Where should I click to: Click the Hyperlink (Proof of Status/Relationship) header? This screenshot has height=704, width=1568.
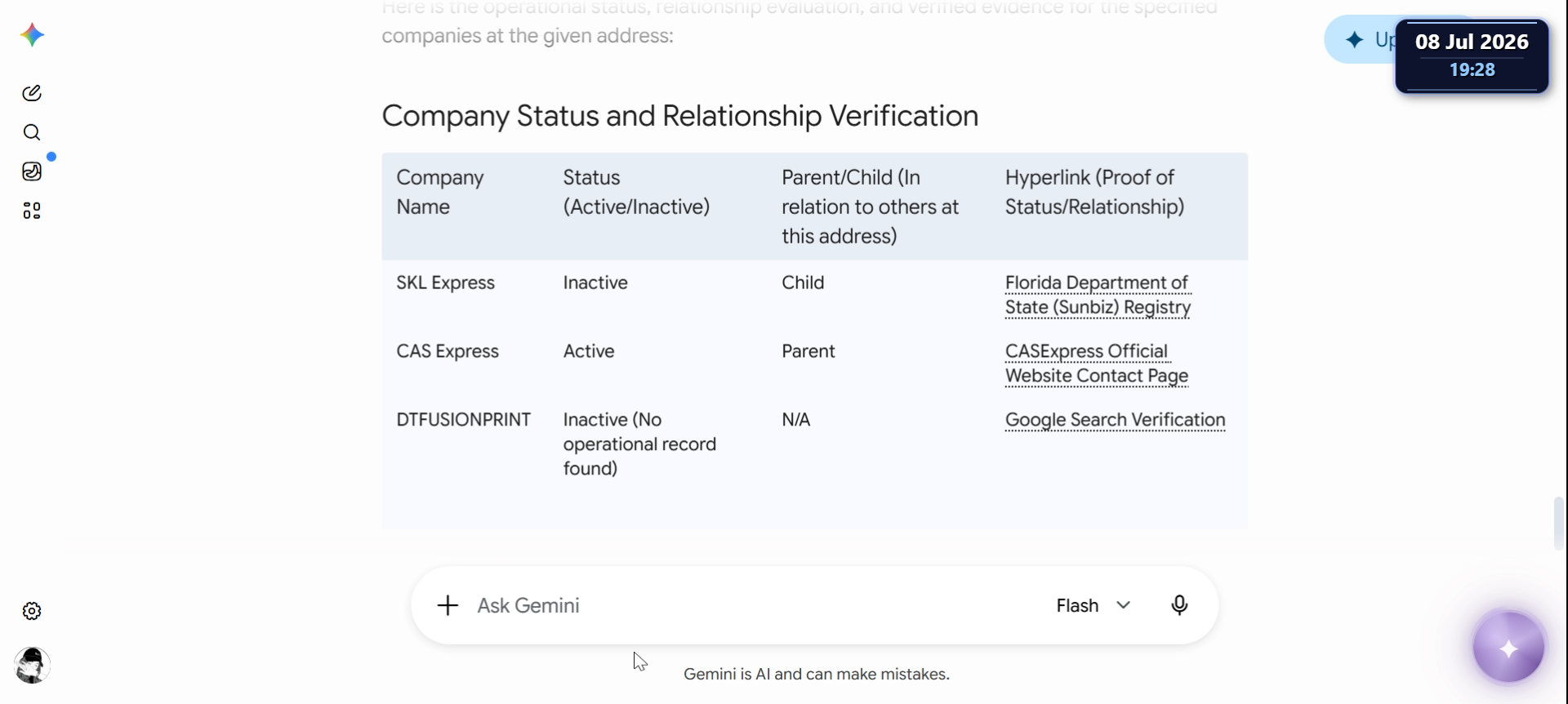click(1094, 192)
